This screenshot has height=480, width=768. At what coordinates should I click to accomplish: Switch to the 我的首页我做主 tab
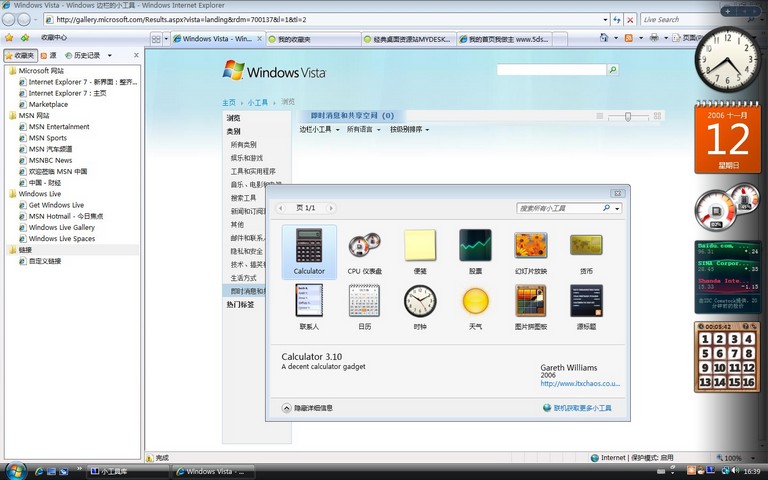point(504,39)
